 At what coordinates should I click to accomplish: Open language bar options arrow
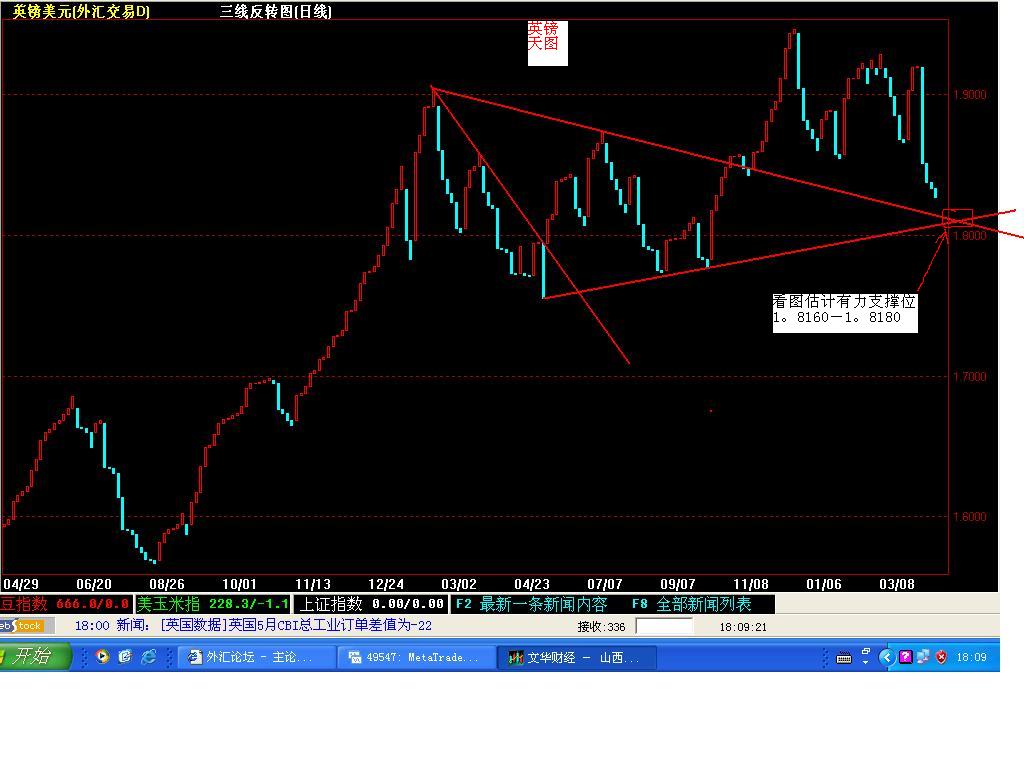click(866, 662)
